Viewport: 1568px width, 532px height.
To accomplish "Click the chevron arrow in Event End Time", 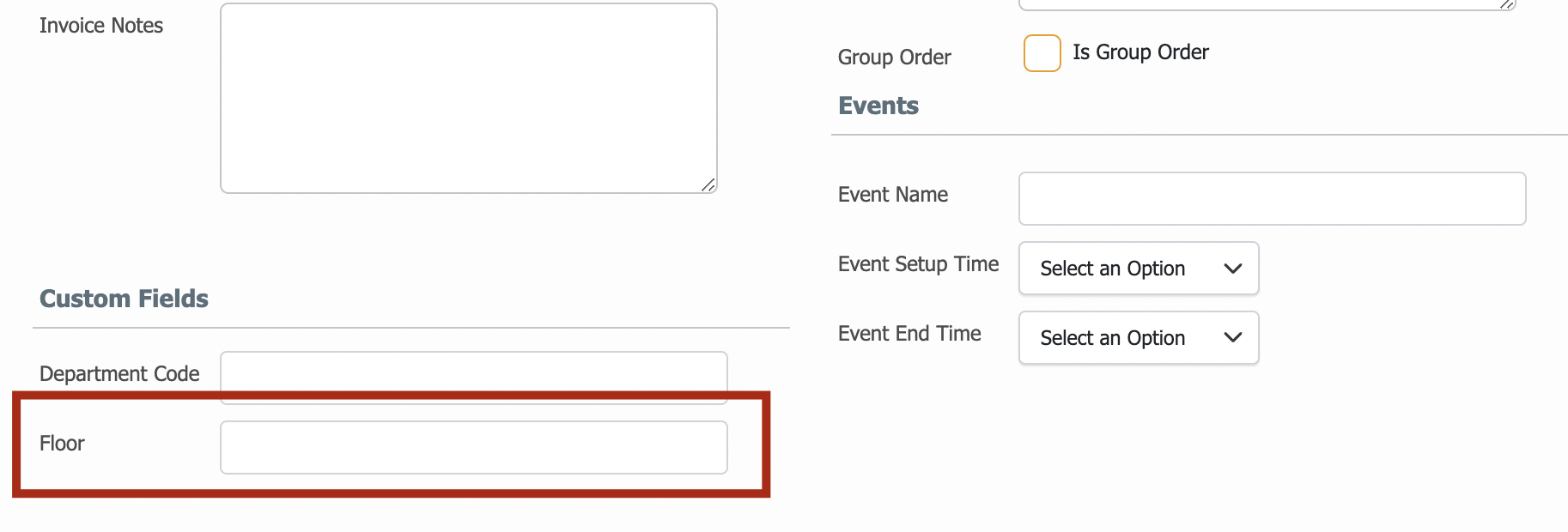I will coord(1233,338).
